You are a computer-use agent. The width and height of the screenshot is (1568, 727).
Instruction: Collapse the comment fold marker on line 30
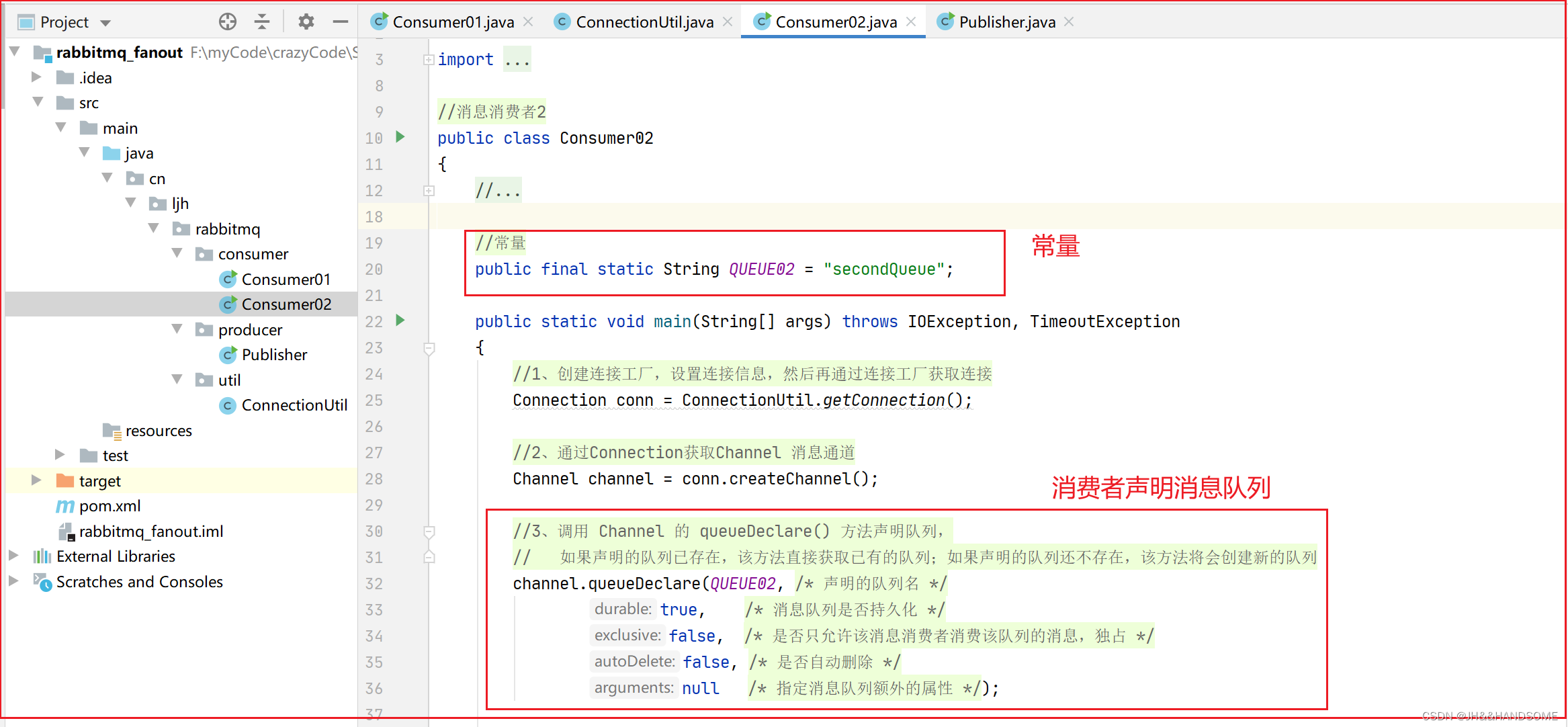[x=429, y=531]
